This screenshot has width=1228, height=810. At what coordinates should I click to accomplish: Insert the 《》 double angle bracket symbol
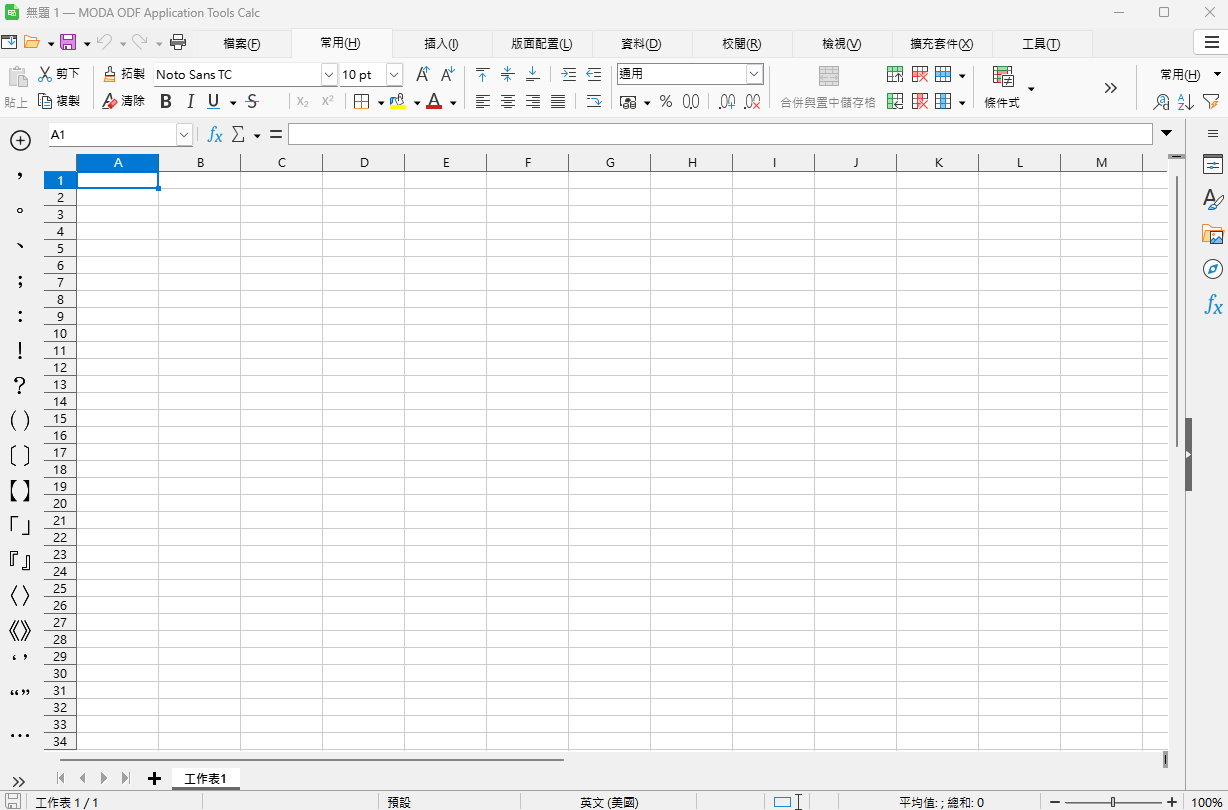pos(20,630)
